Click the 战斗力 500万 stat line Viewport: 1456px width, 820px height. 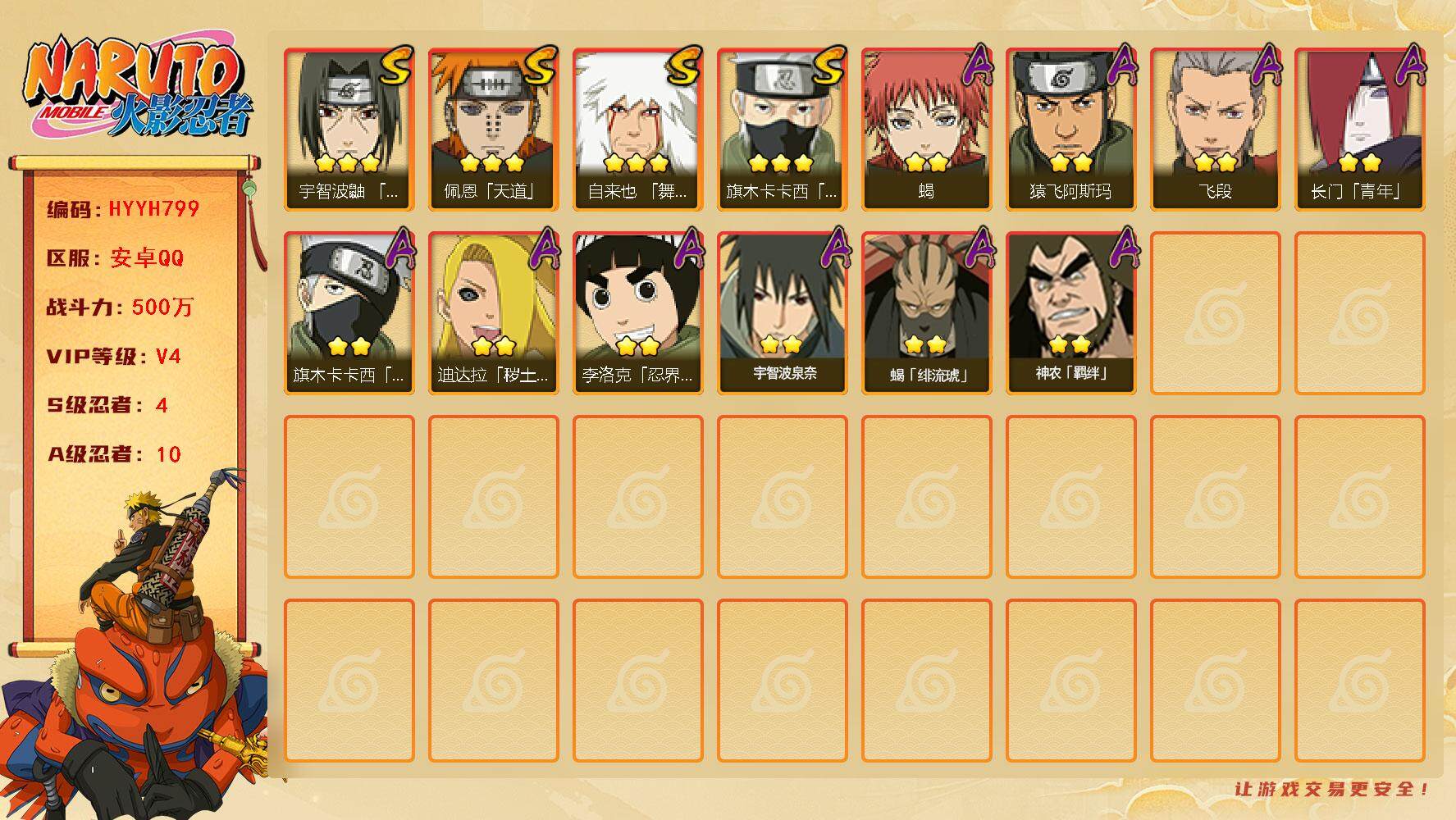(120, 307)
